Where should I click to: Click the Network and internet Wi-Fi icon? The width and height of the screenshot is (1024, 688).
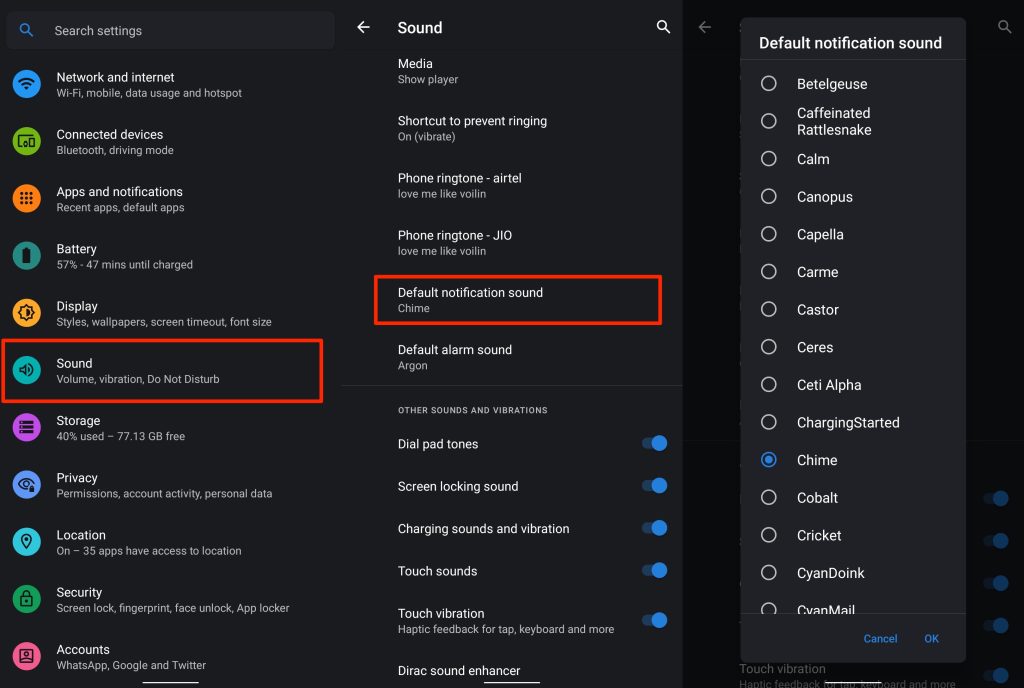(27, 84)
